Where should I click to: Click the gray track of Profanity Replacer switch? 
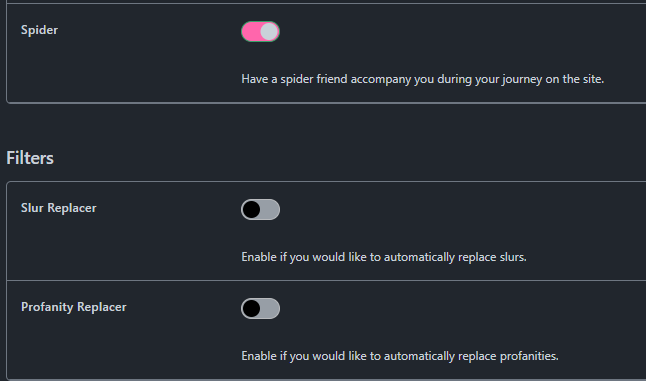tap(270, 309)
